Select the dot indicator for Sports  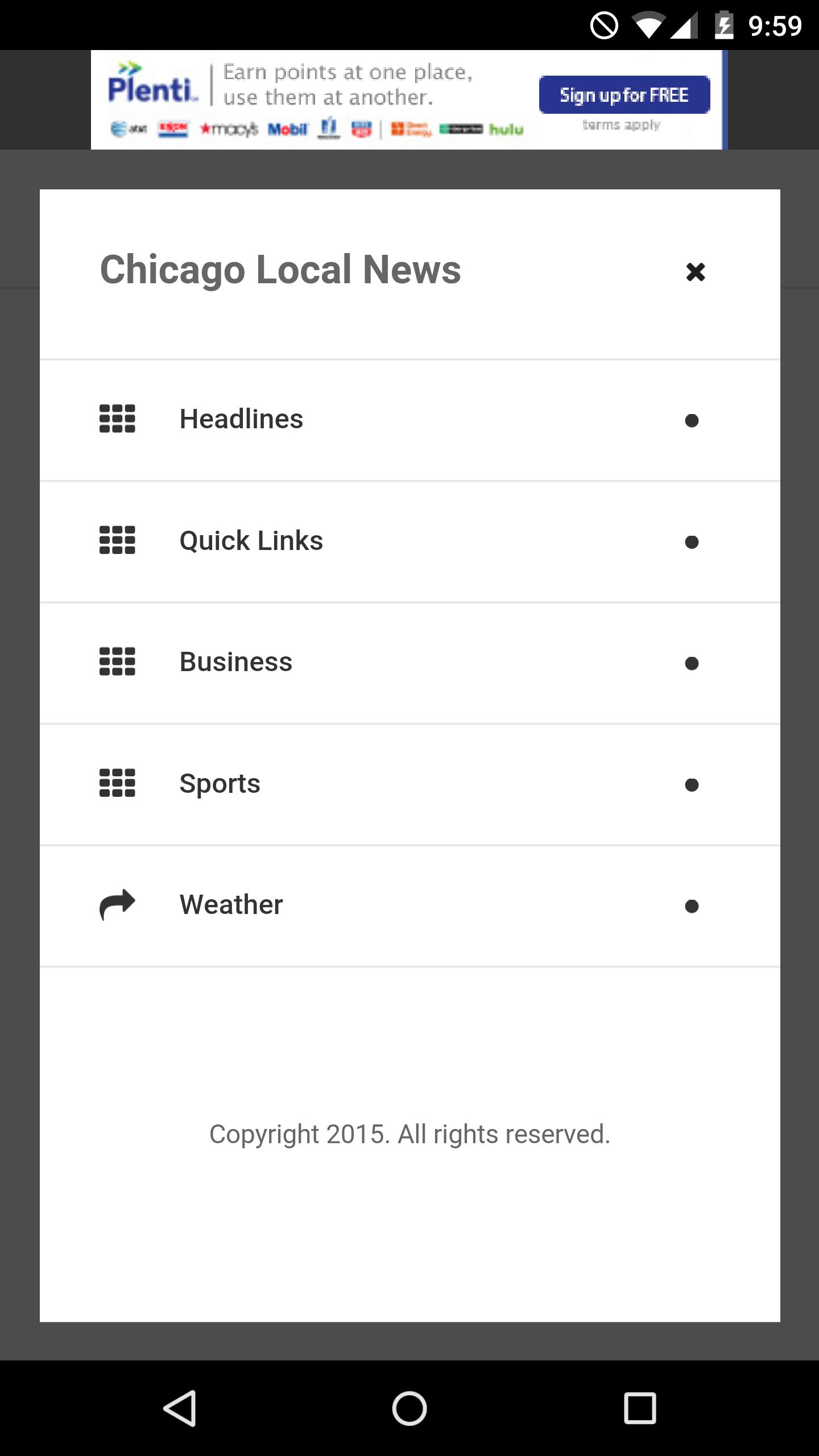click(692, 785)
